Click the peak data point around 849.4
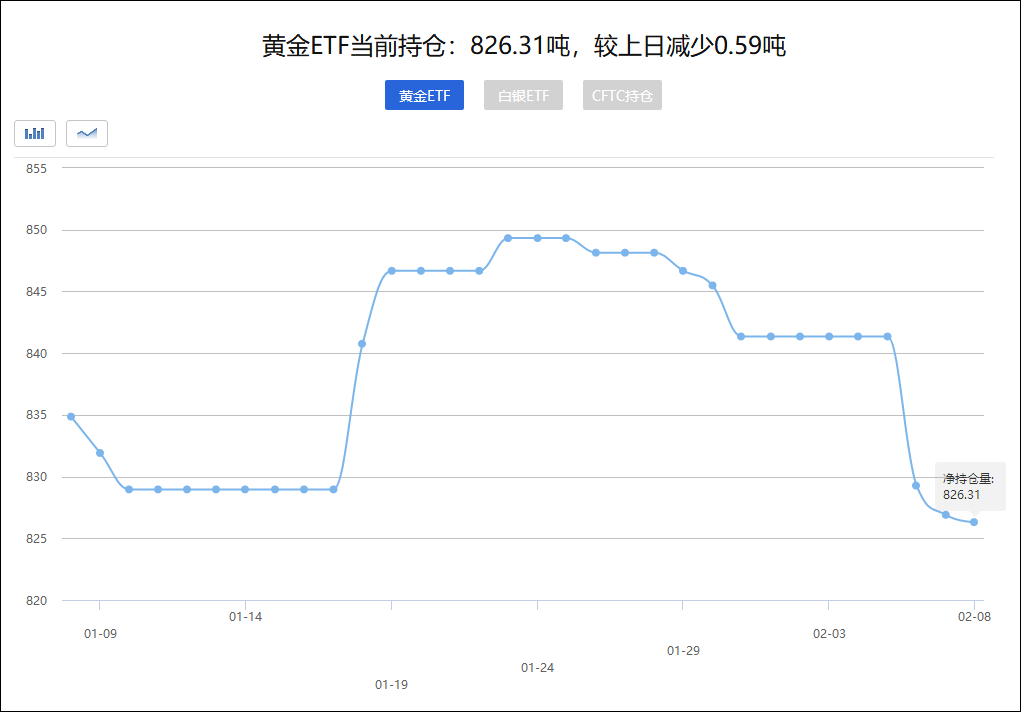1021x712 pixels. 537,238
